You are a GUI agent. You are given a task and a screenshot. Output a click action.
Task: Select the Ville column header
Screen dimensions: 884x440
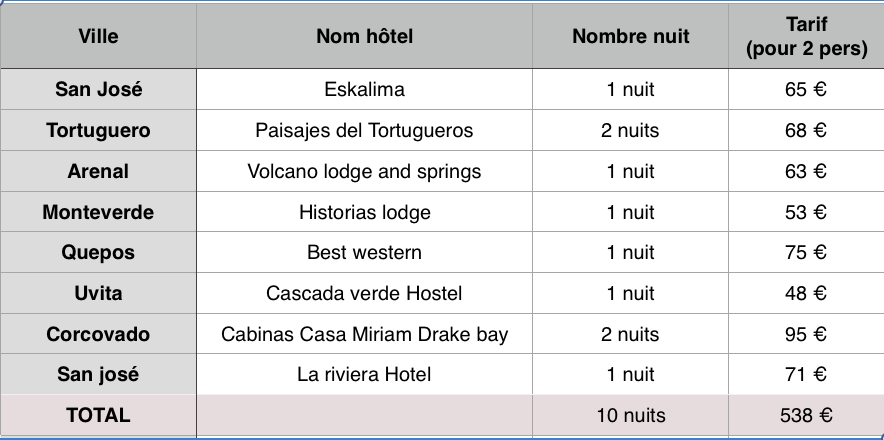click(x=98, y=36)
